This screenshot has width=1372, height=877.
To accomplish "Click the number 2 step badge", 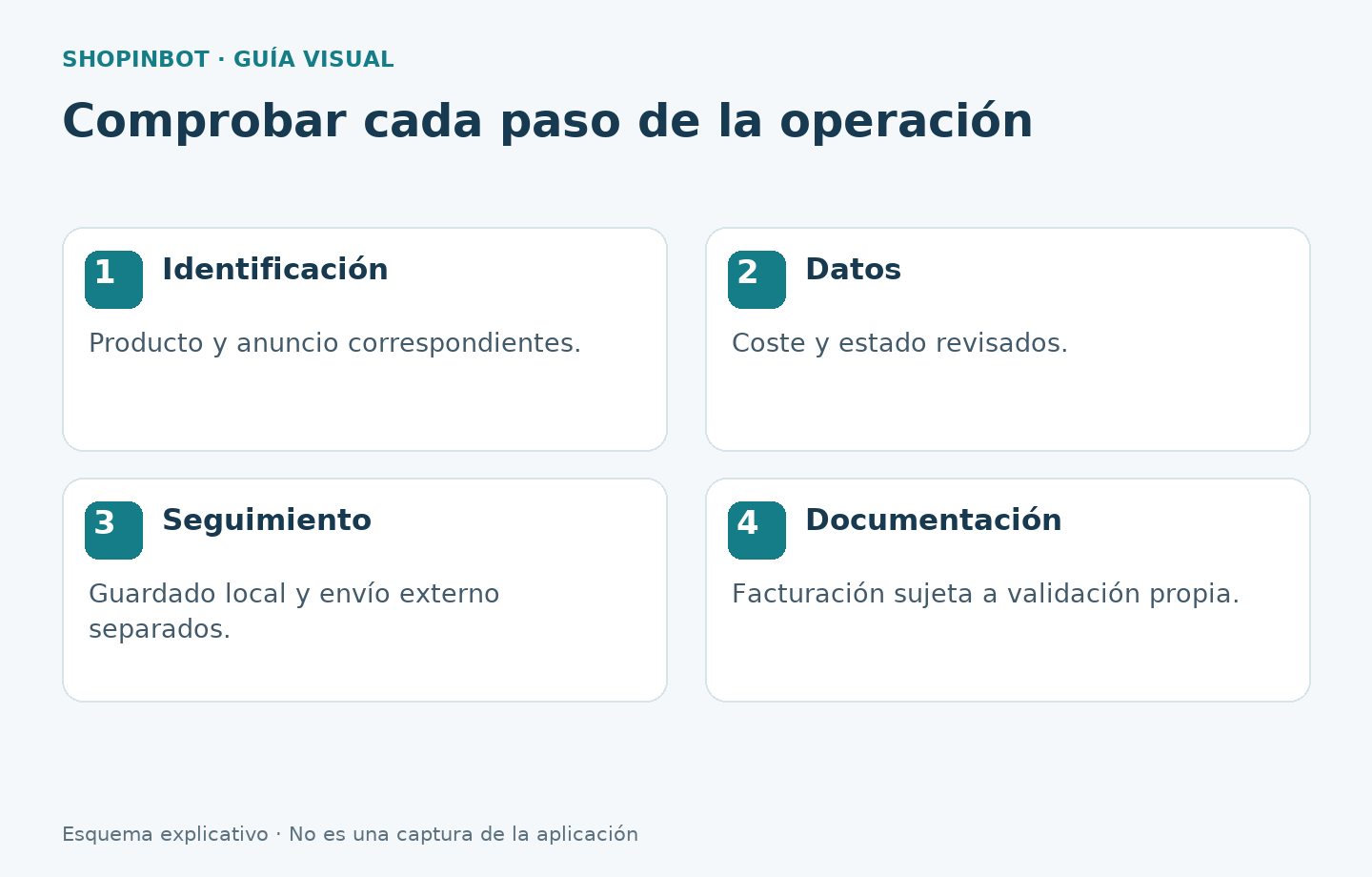I will (x=757, y=279).
